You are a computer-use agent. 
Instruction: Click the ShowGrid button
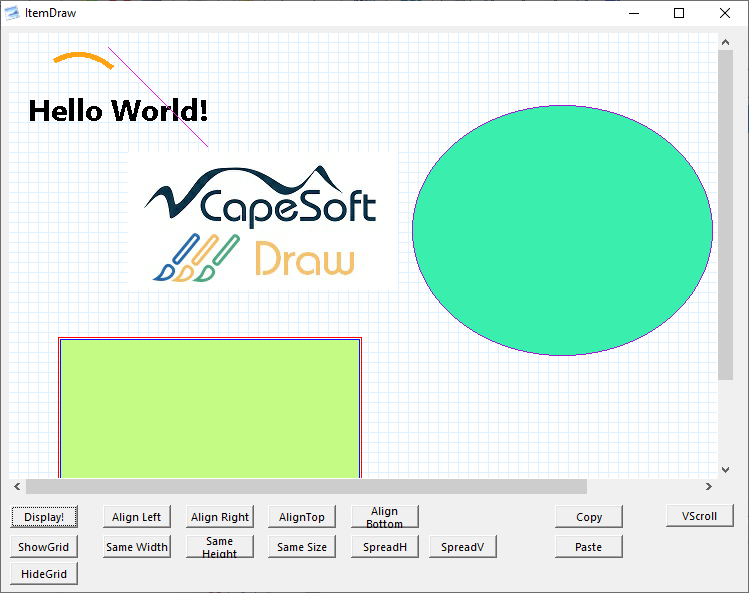click(44, 547)
